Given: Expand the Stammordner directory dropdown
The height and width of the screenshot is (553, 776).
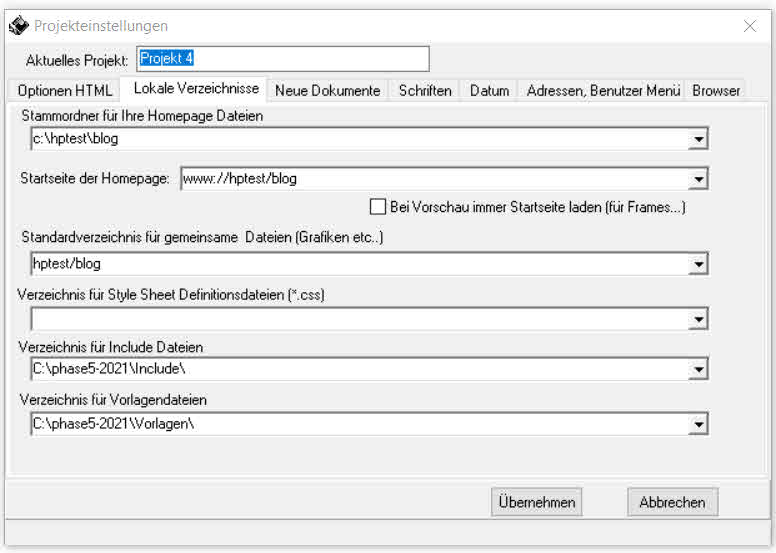Looking at the screenshot, I should click(x=698, y=139).
